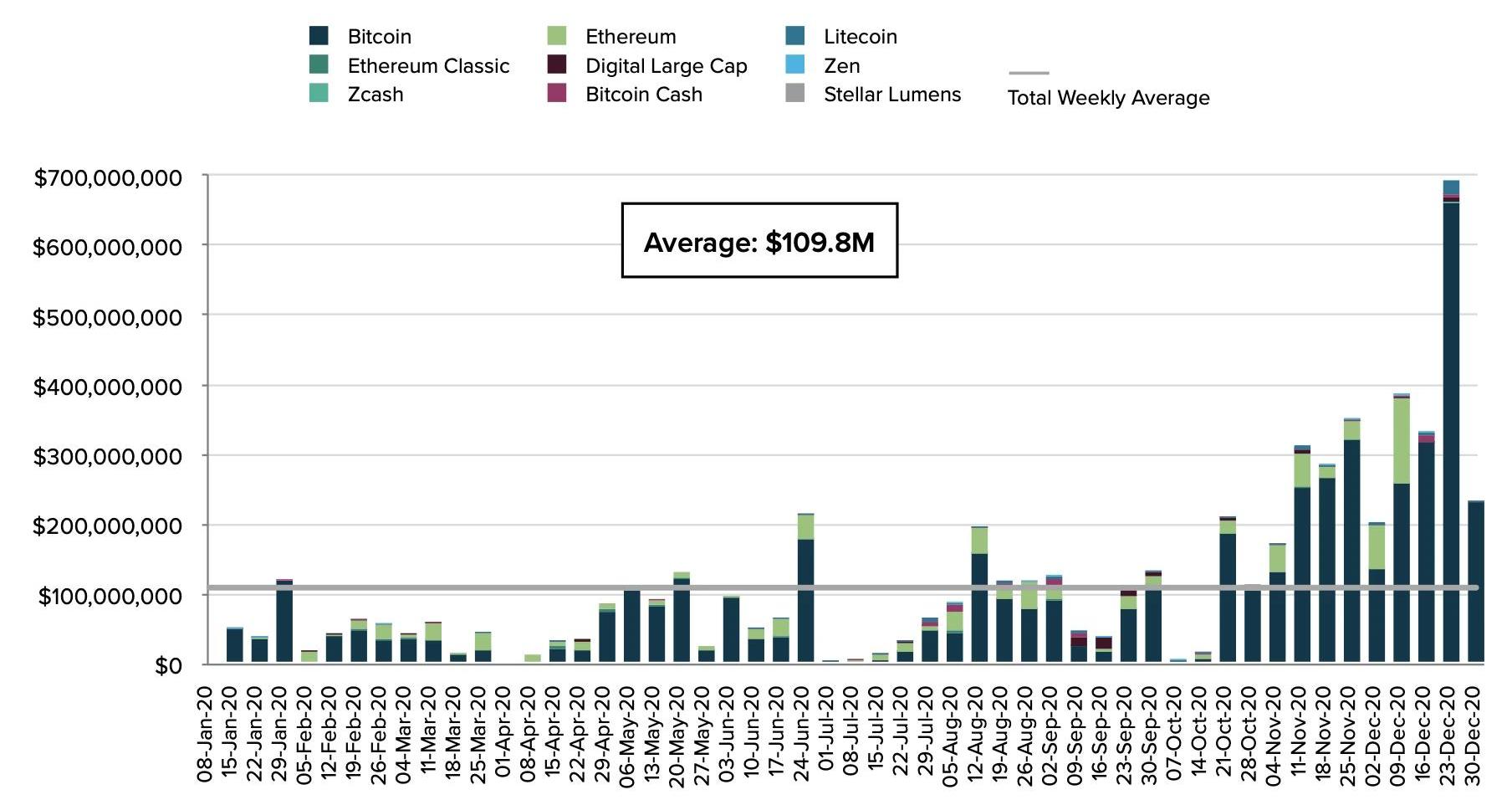Image resolution: width=1512 pixels, height=805 pixels.
Task: Click the Bitcoin legend color swatch
Action: click(318, 36)
